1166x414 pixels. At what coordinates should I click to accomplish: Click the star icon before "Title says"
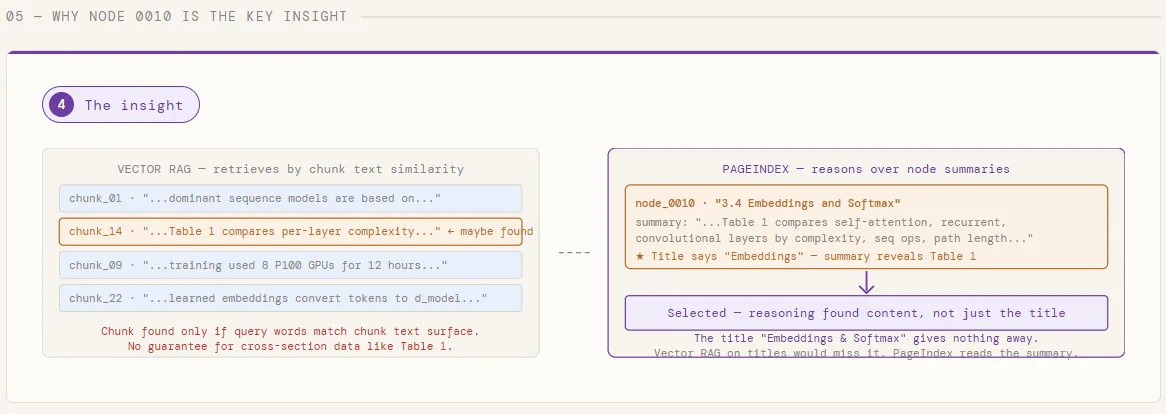pyautogui.click(x=640, y=256)
